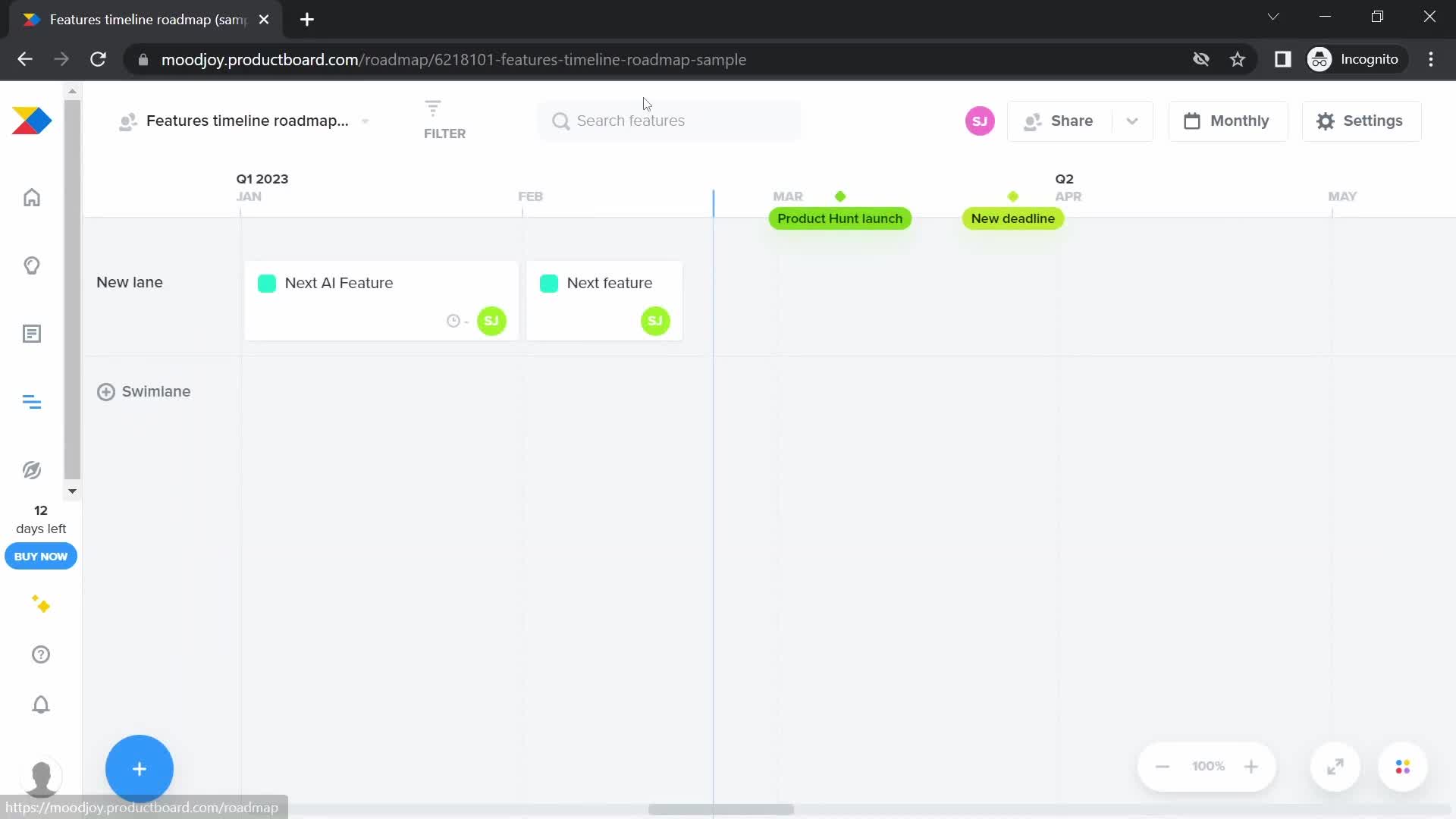Click the Product Hunt launch milestone marker
This screenshot has width=1456, height=819.
pos(840,196)
